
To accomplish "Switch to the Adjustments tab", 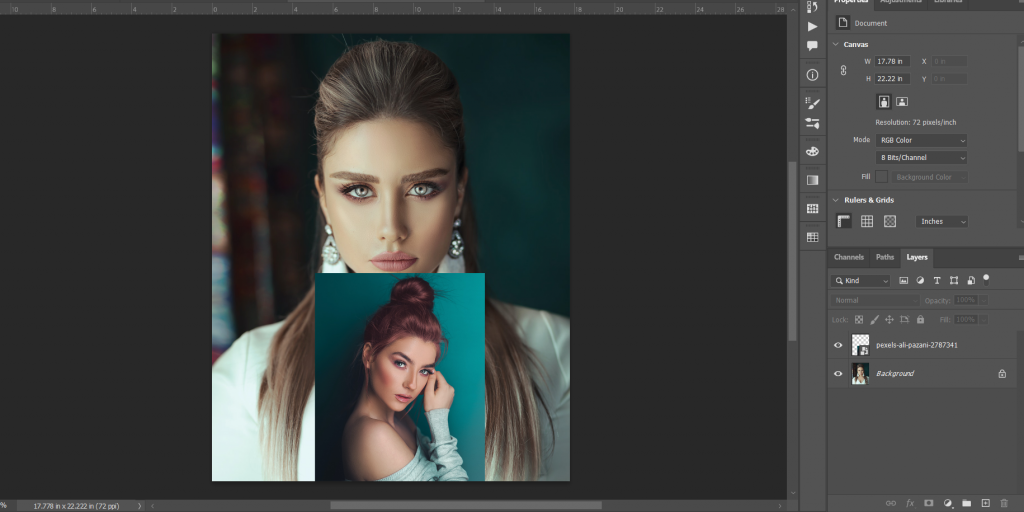I will point(901,2).
